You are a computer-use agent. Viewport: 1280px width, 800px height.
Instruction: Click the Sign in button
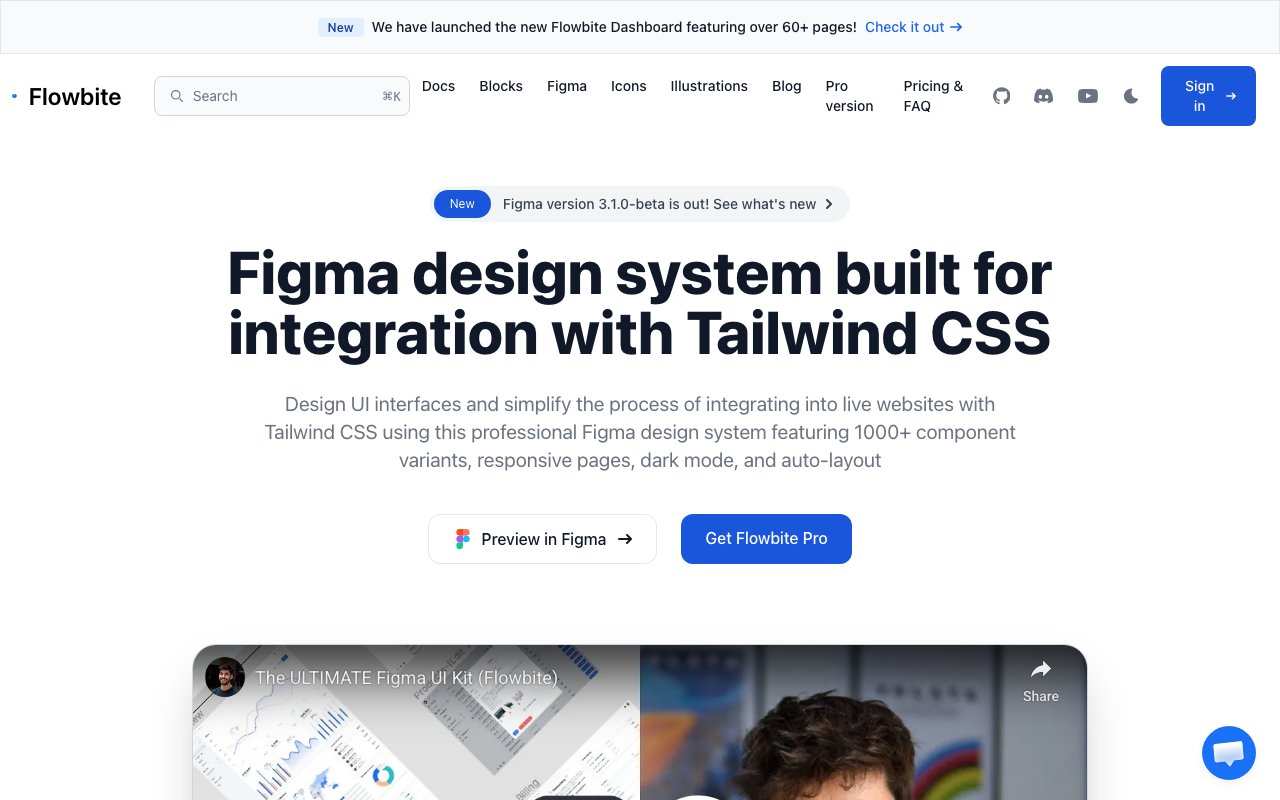[1208, 96]
